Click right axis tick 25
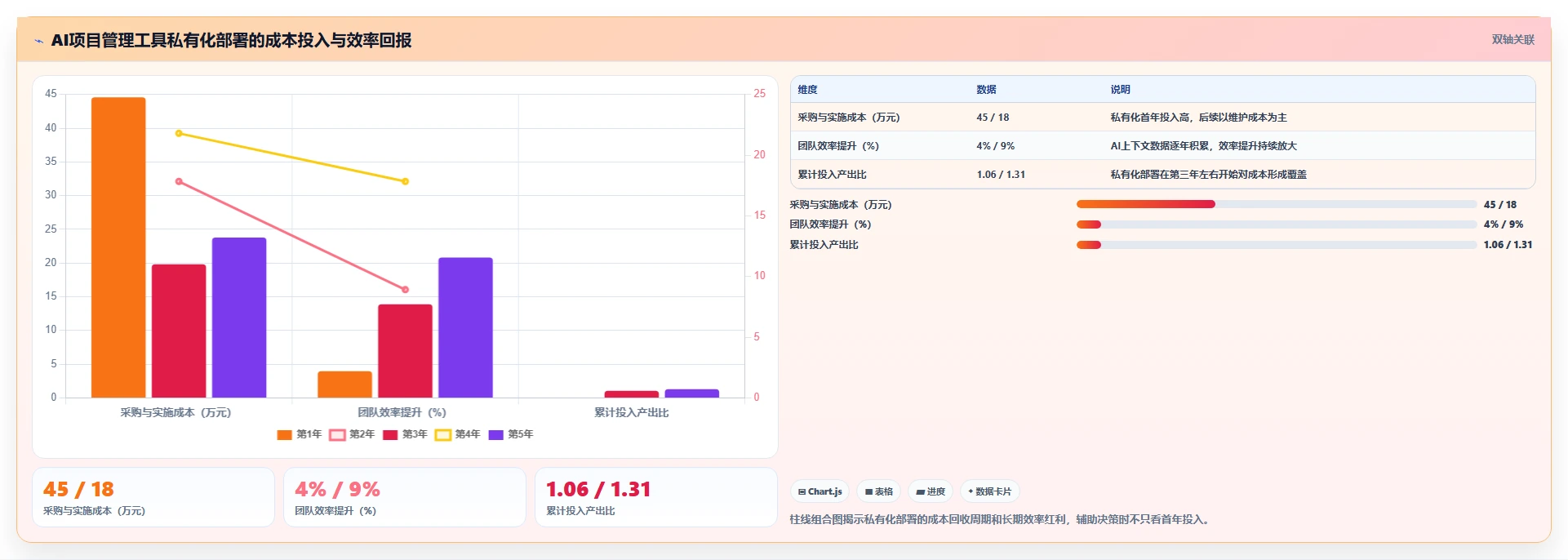1568x560 pixels. (x=759, y=94)
